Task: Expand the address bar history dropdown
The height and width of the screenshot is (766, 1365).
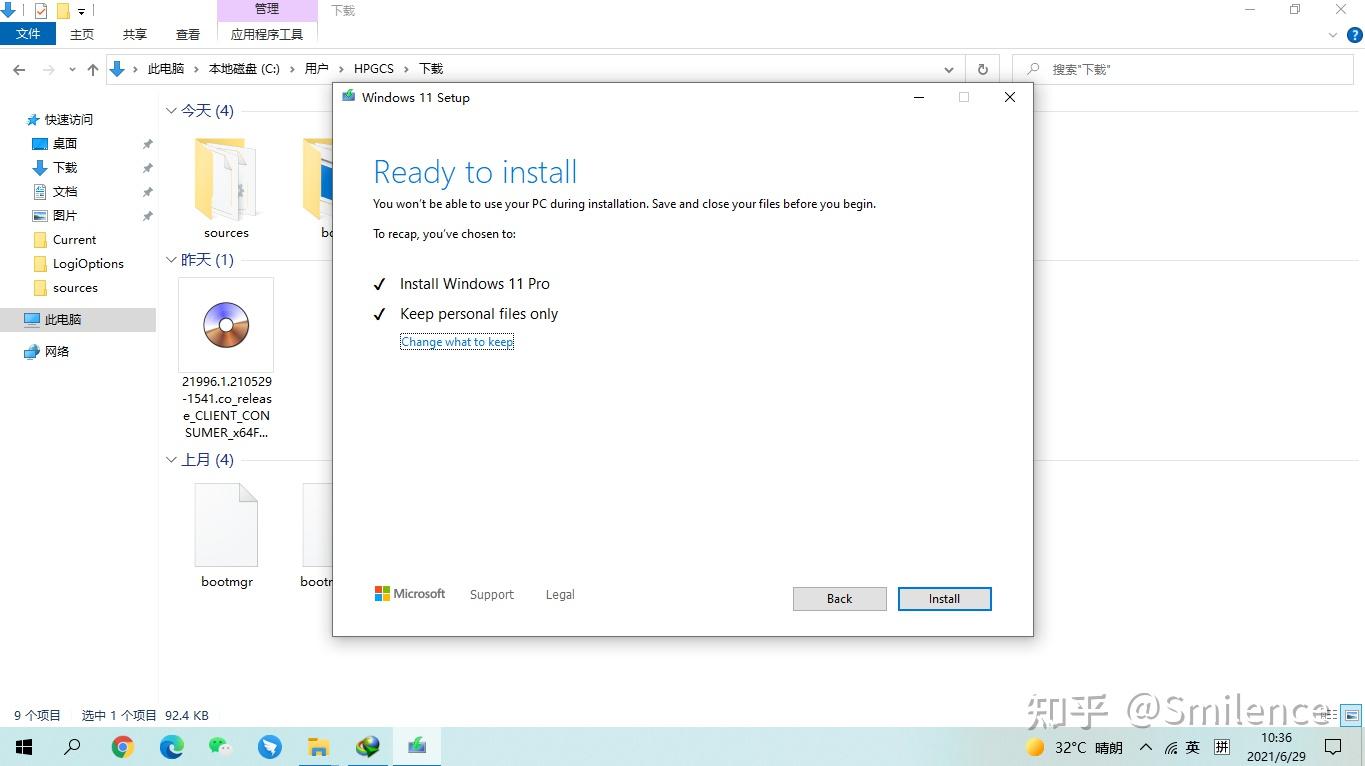Action: [x=949, y=69]
